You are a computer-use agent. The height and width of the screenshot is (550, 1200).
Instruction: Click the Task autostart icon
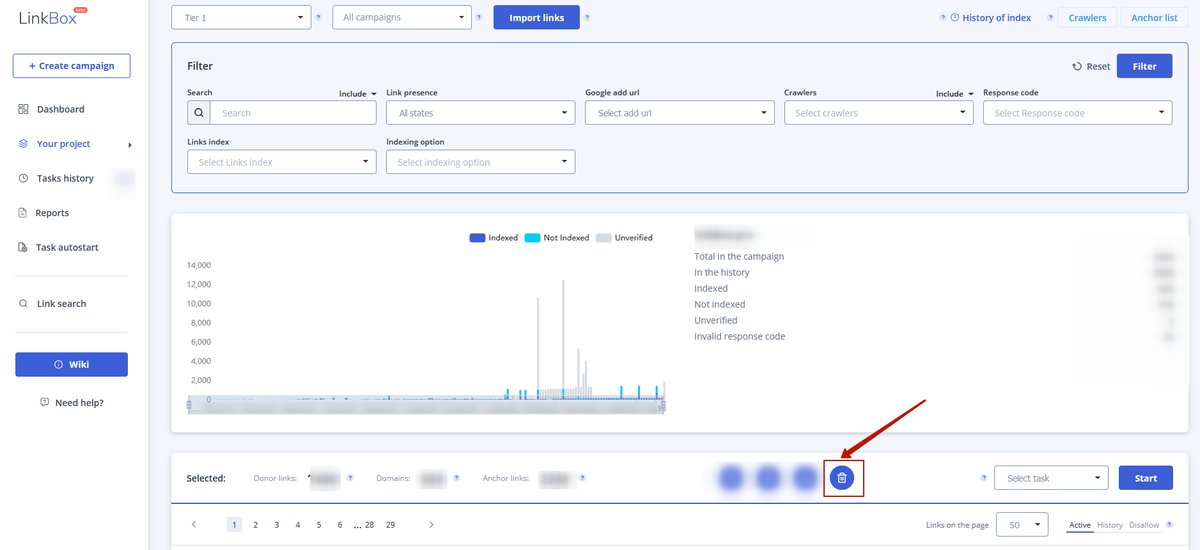pos(23,247)
